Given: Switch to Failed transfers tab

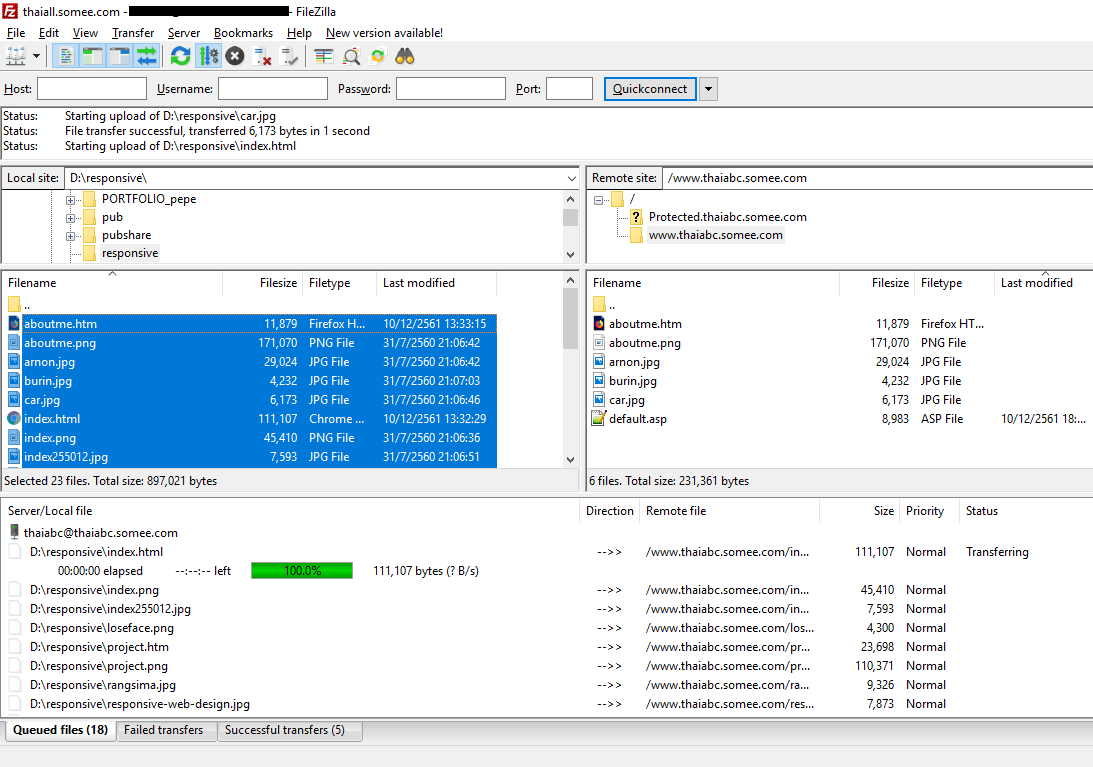Looking at the screenshot, I should pos(163,730).
